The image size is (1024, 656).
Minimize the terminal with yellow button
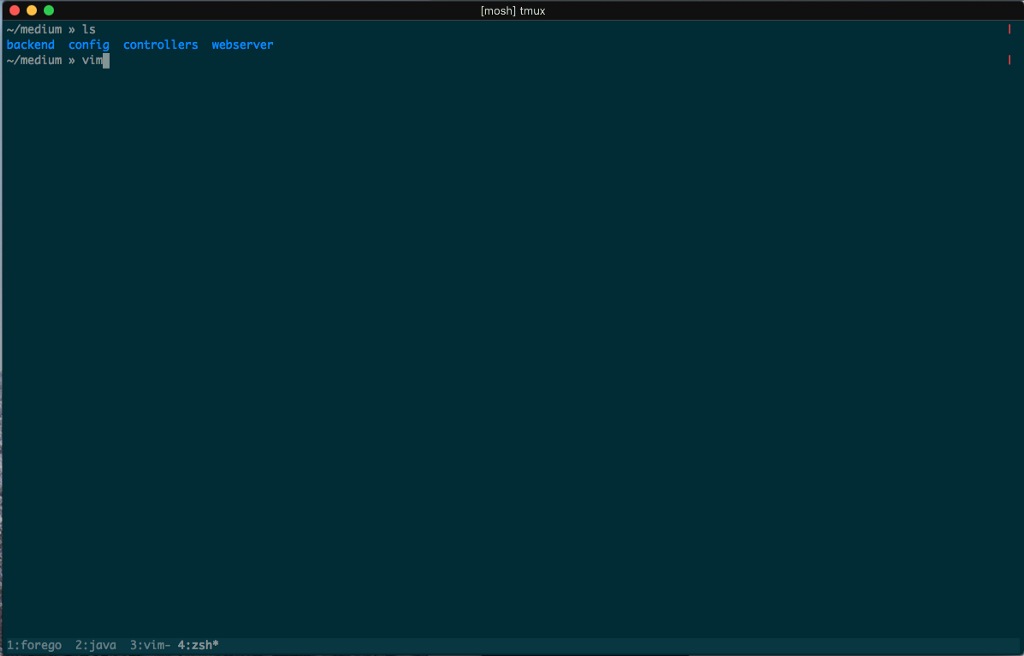31,10
